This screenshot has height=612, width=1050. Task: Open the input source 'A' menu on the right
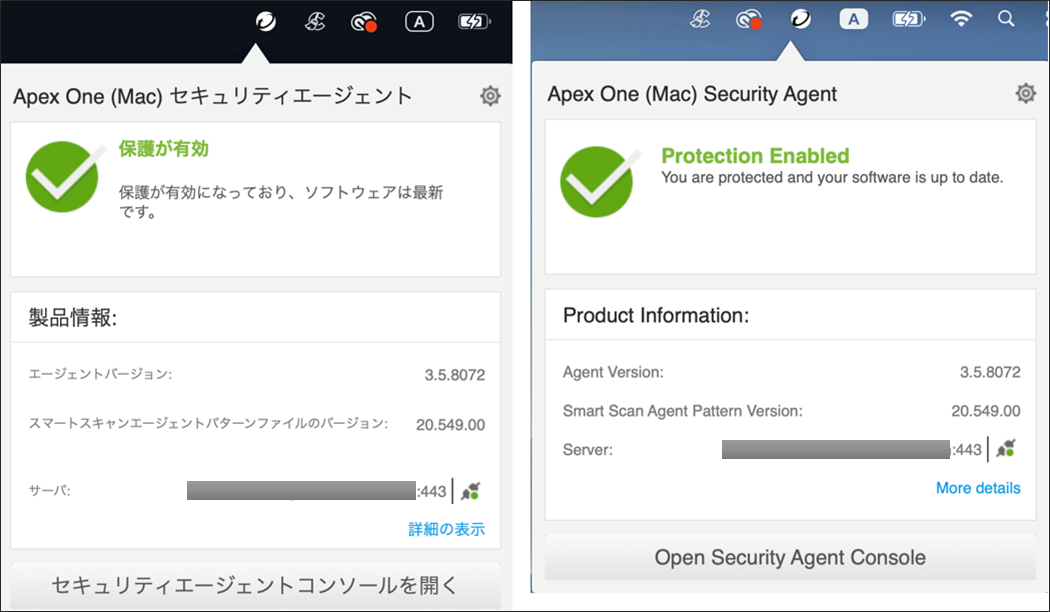click(x=853, y=18)
